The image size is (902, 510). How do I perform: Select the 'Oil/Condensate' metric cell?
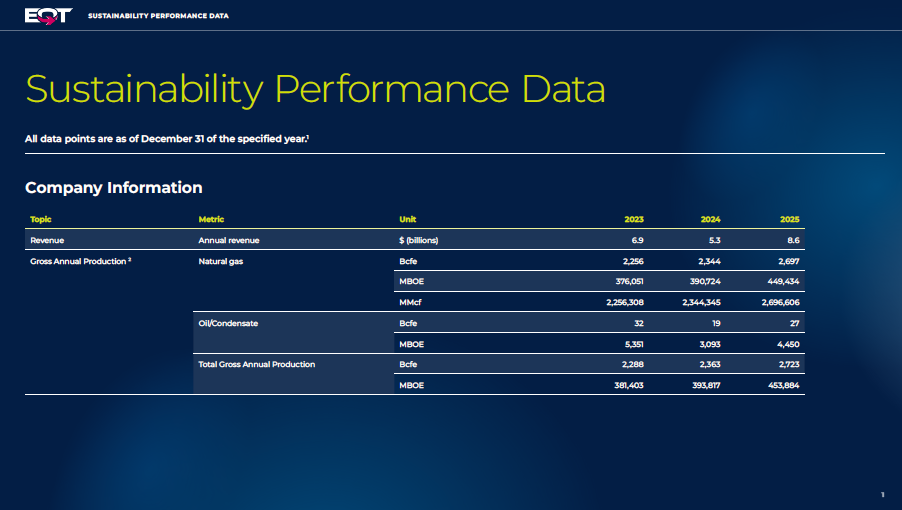(228, 323)
